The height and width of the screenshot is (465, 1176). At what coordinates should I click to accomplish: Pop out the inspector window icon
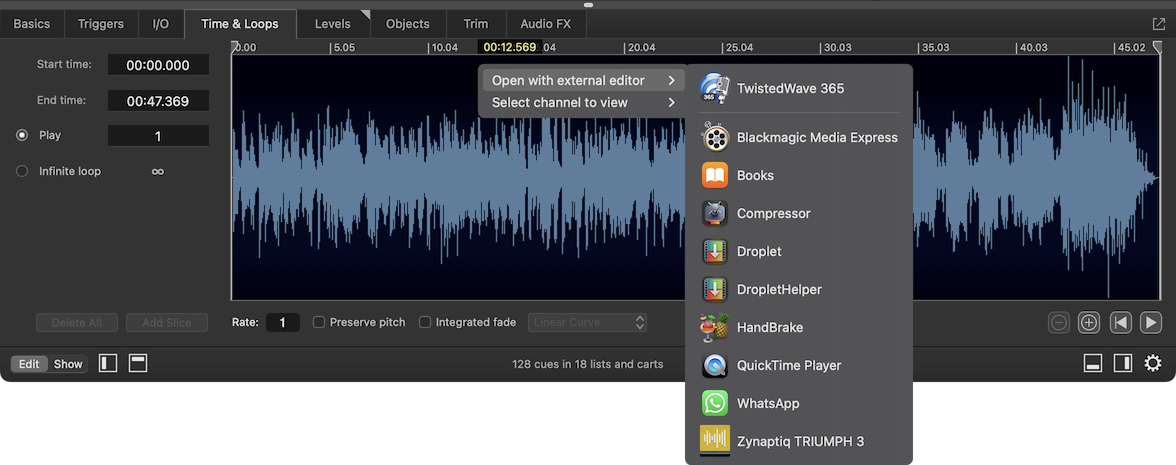click(x=1158, y=24)
